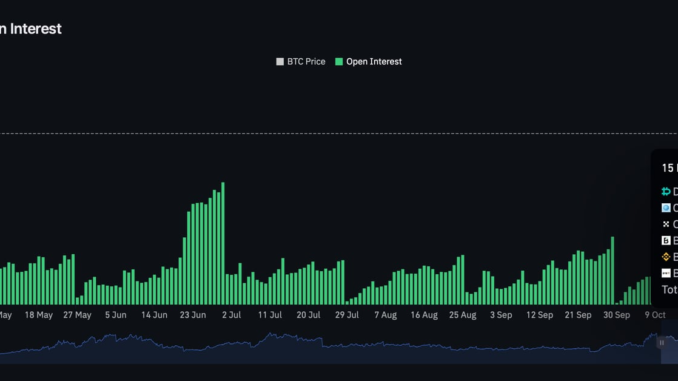The width and height of the screenshot is (678, 381).
Task: Click the Deribit logo in tooltip
Action: point(666,192)
